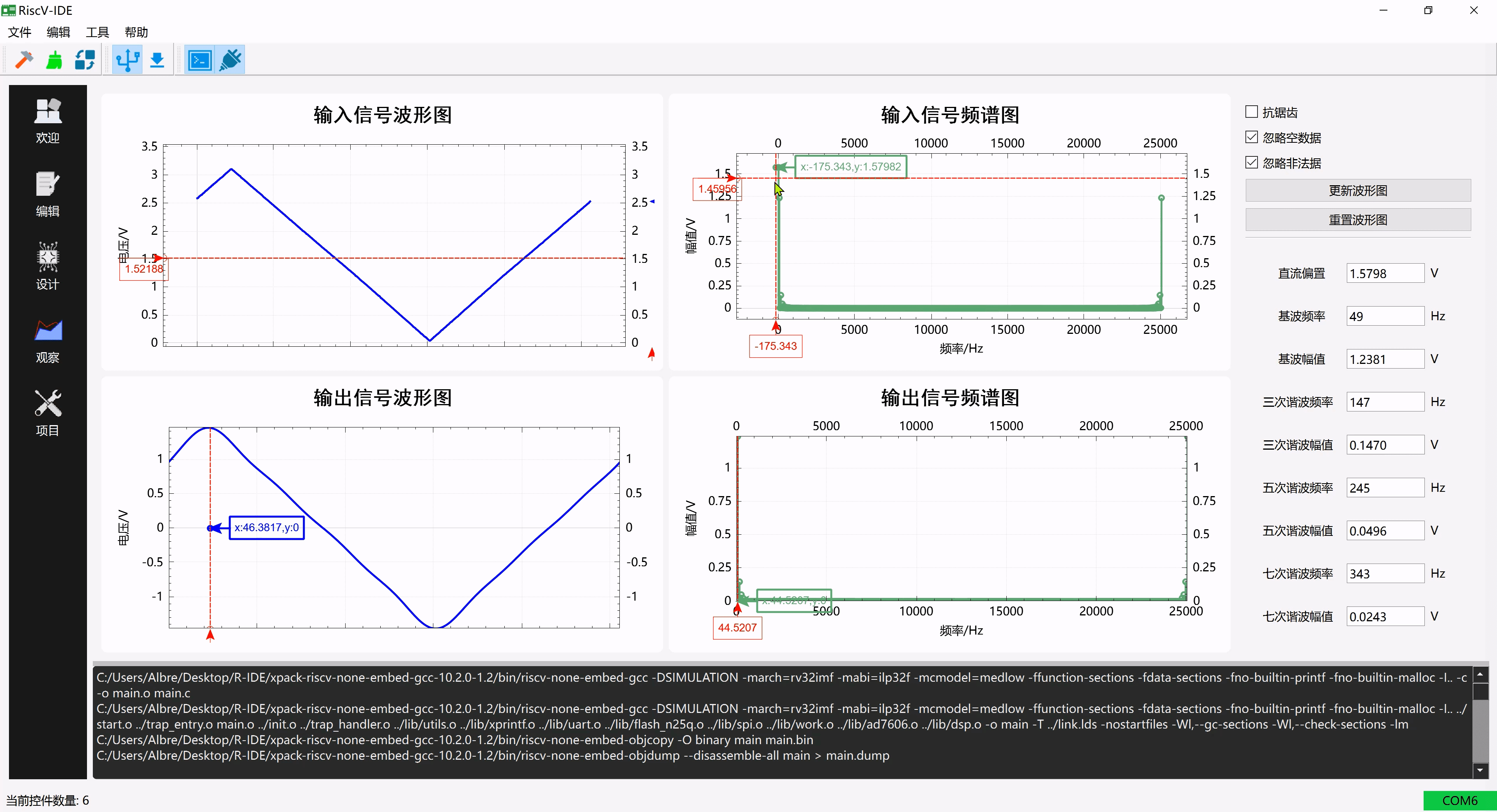Open the 项目 project page in sidebar
Screen dimensions: 1497x812
pyautogui.click(x=48, y=413)
